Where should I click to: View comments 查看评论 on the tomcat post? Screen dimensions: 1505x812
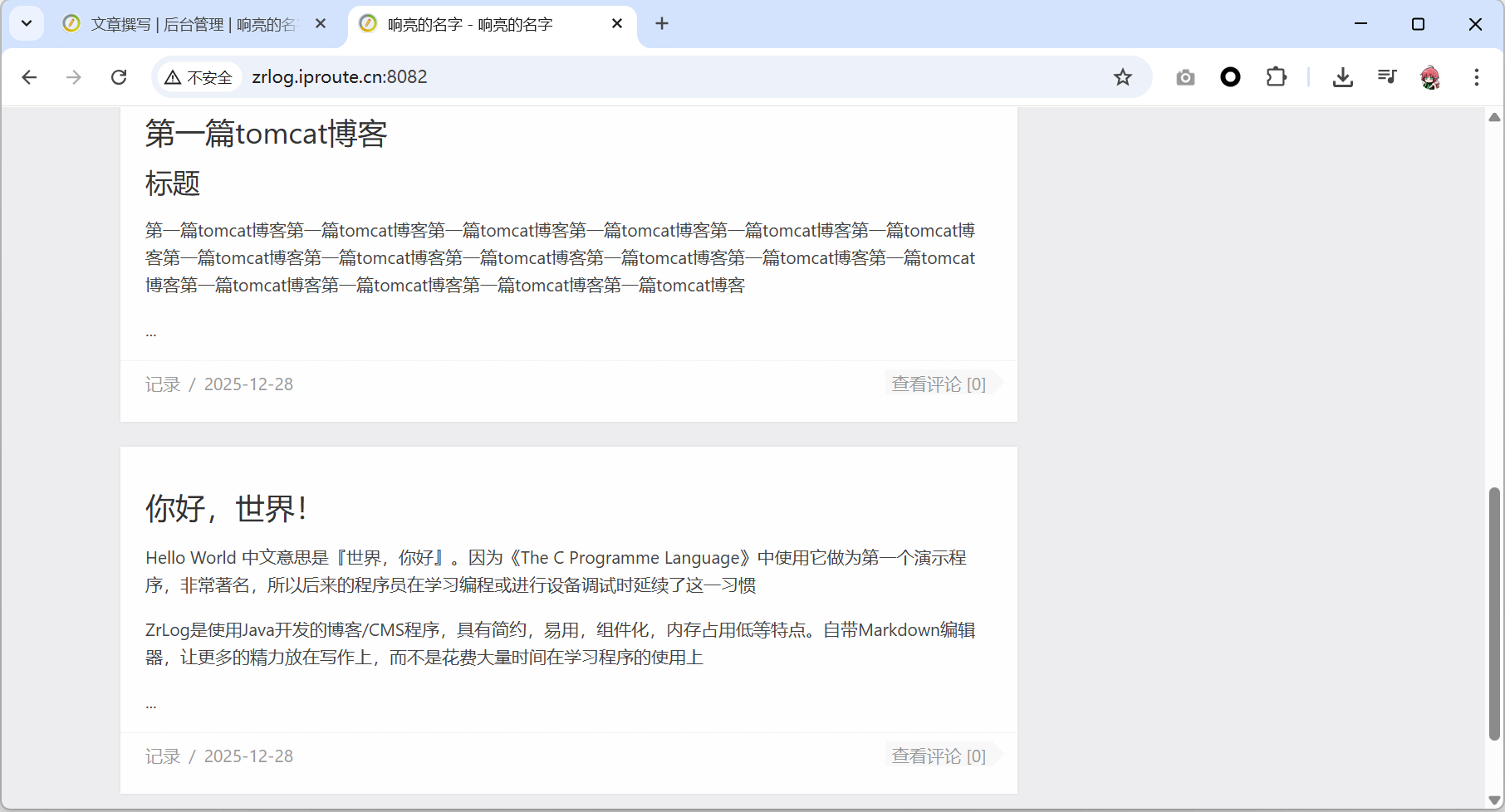tap(939, 384)
